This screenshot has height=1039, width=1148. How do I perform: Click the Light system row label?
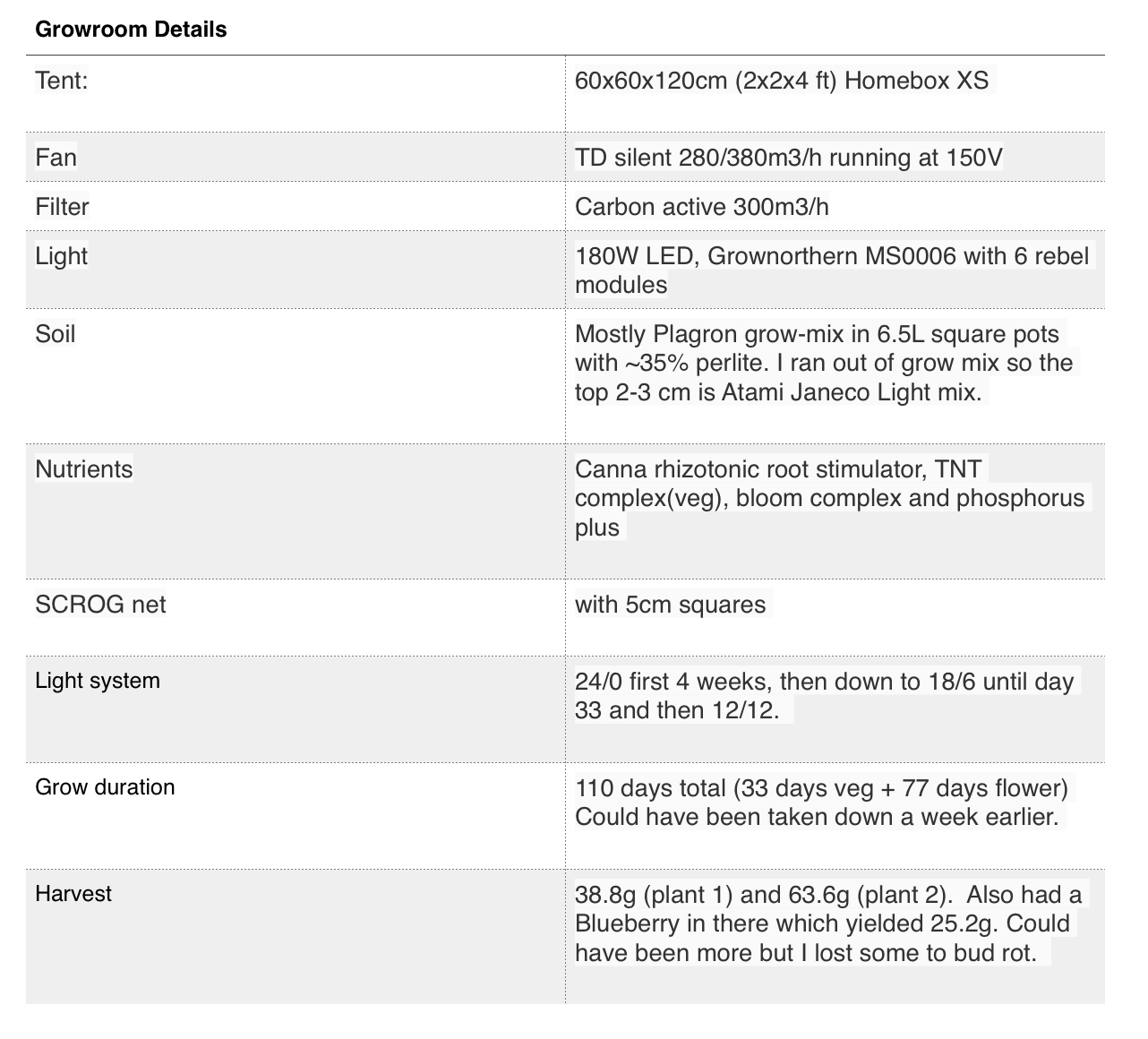(98, 681)
